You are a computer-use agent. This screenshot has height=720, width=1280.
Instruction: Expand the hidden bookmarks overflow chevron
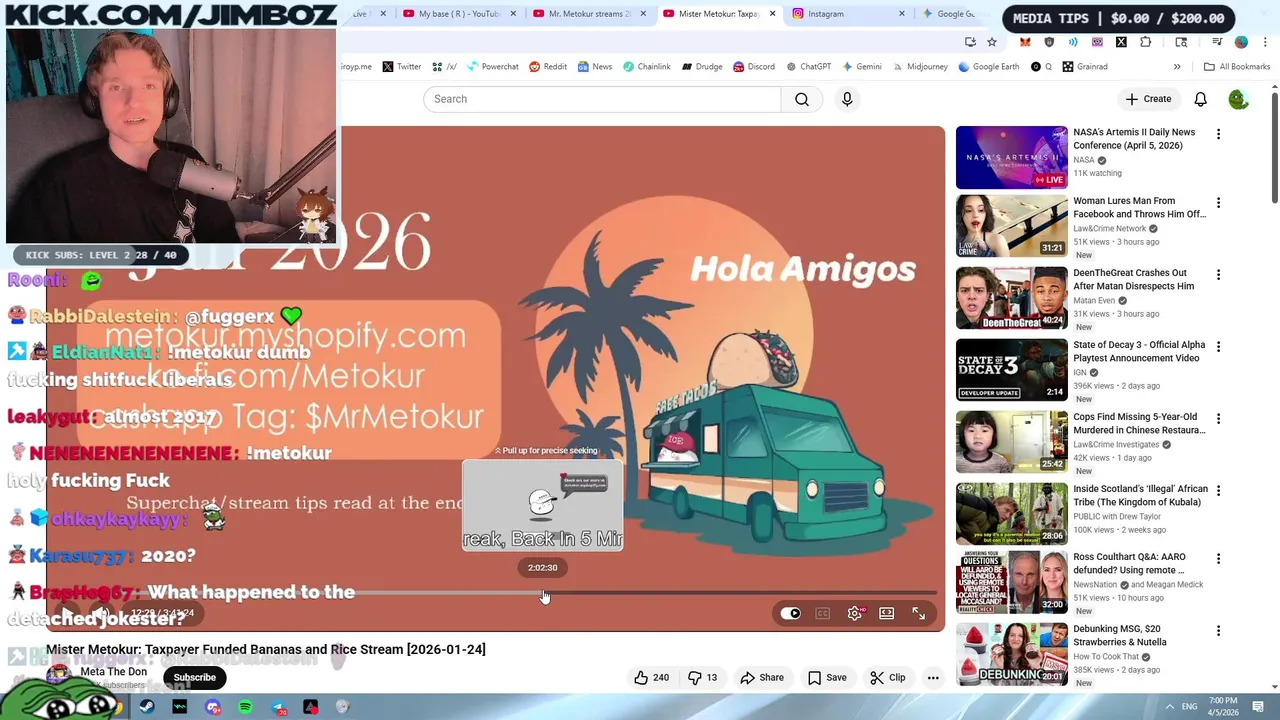(x=1177, y=67)
